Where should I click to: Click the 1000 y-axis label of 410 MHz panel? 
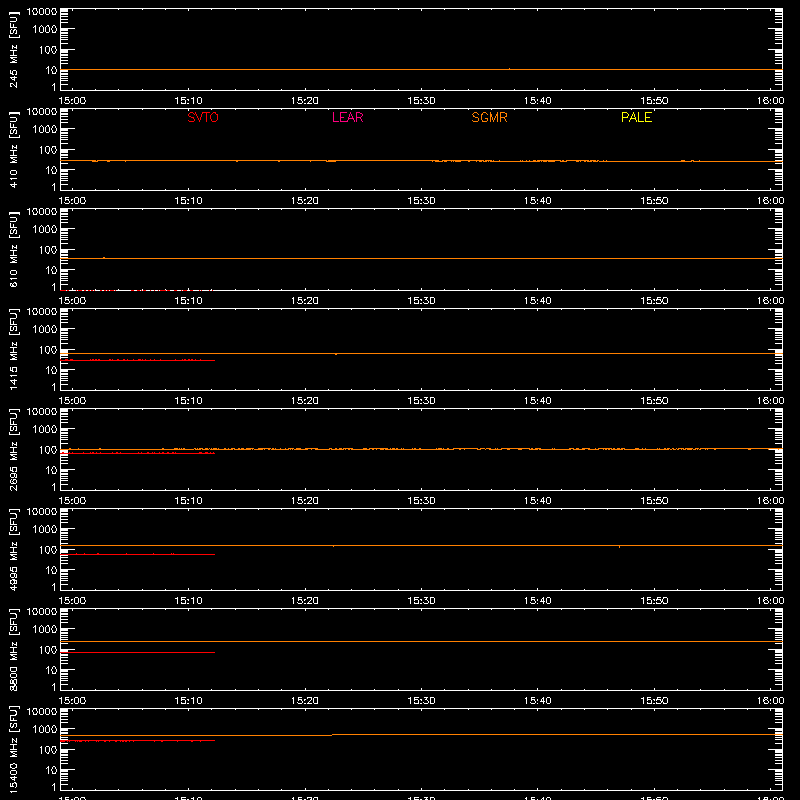click(45, 129)
